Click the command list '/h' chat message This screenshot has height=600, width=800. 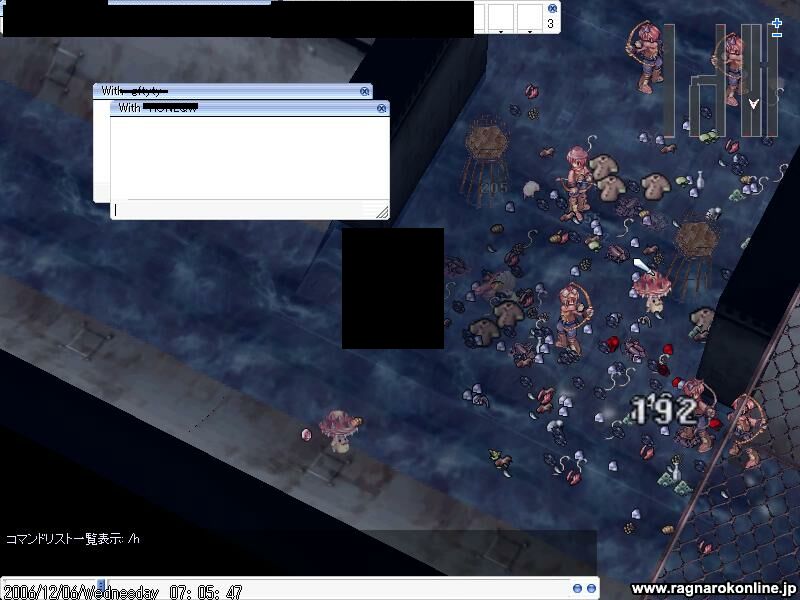(x=72, y=539)
